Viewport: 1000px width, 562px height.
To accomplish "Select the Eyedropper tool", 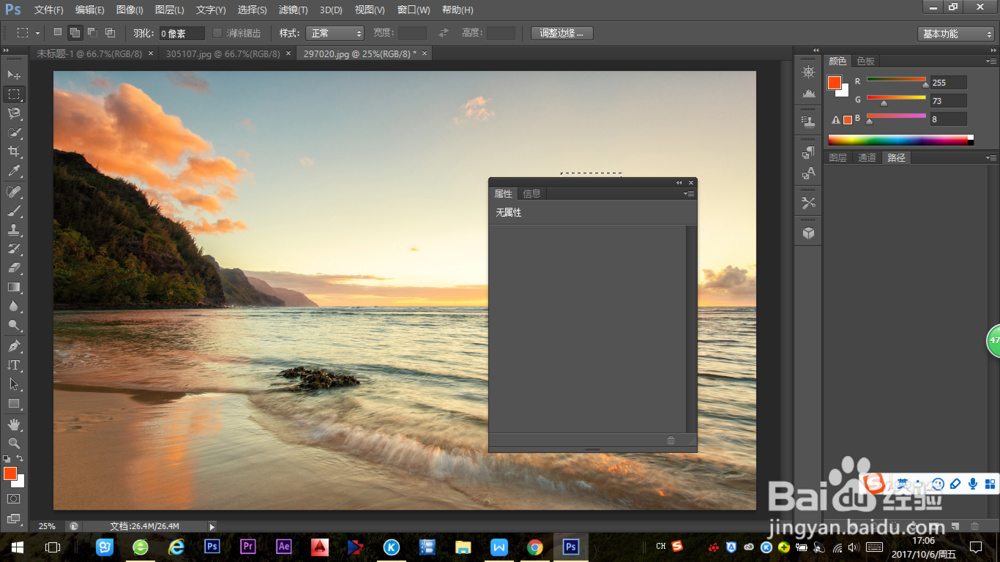I will pyautogui.click(x=13, y=171).
